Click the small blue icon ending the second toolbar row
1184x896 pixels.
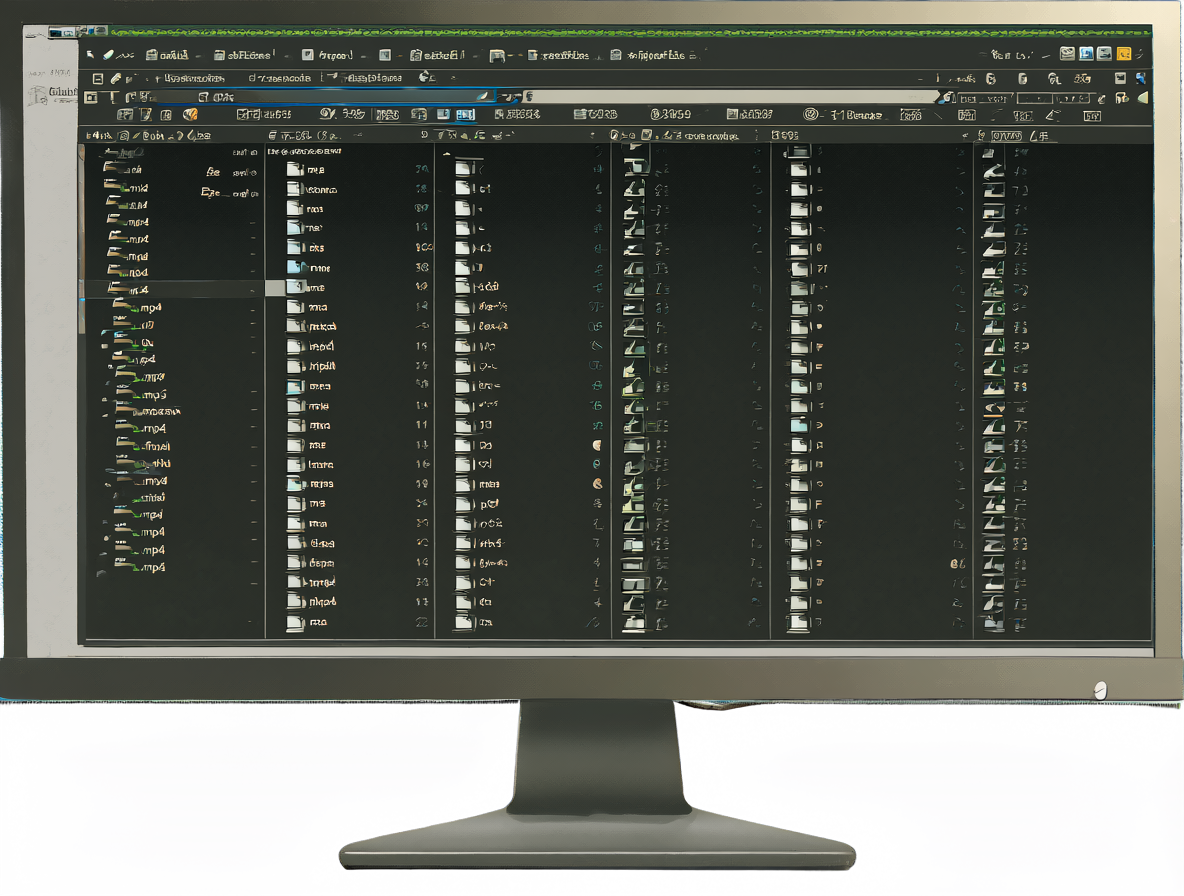(x=1141, y=79)
